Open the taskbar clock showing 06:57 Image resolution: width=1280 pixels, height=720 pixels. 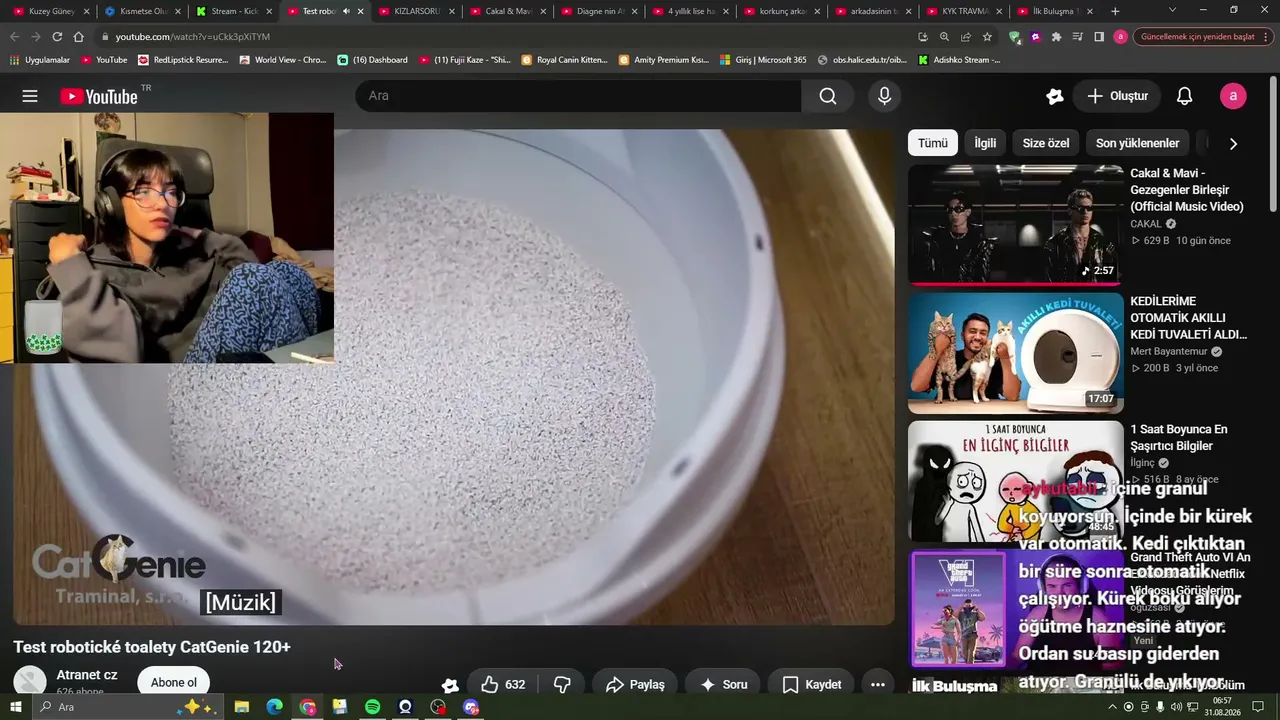coord(1222,707)
